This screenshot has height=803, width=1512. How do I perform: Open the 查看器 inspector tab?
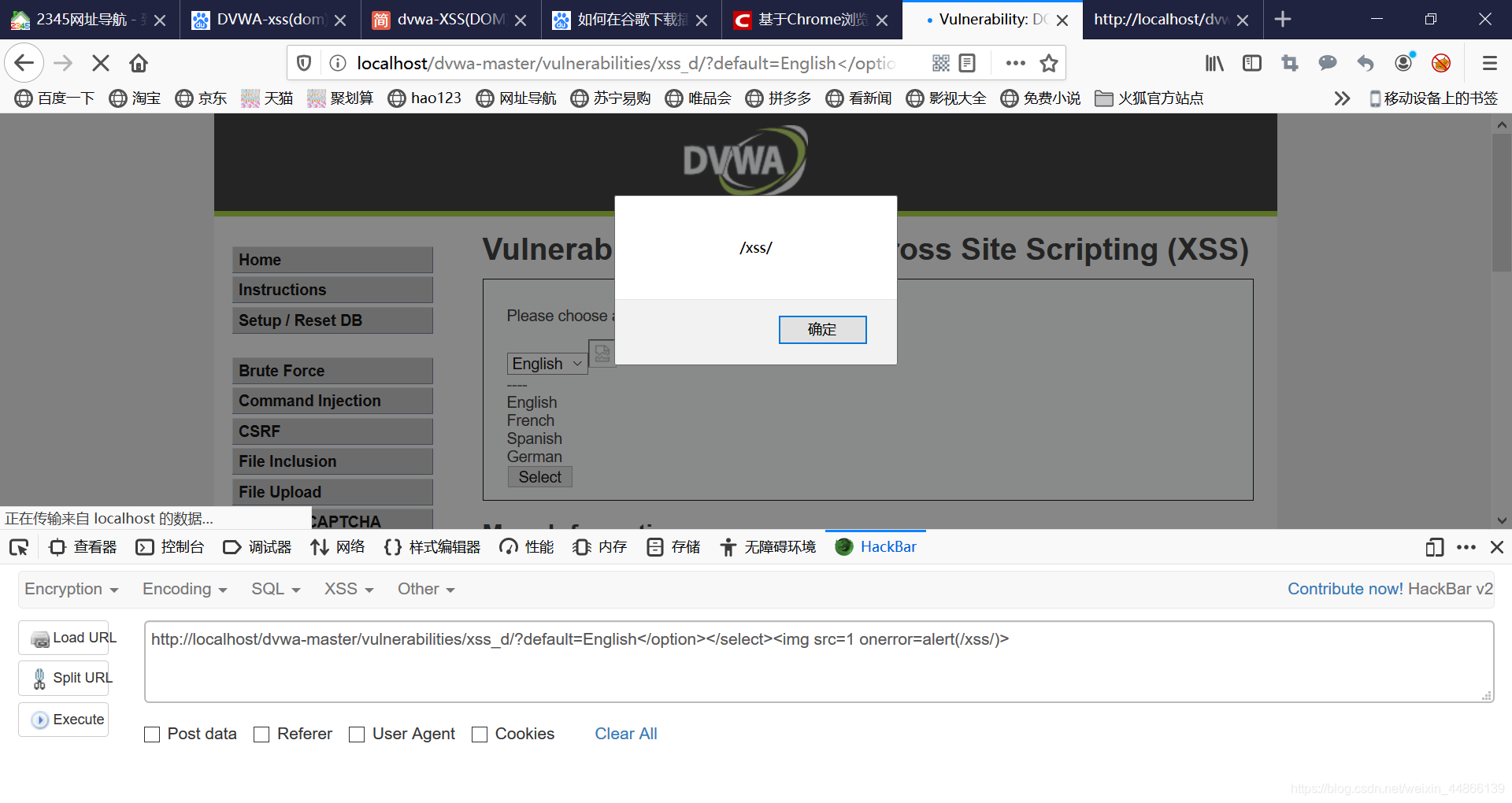(83, 547)
